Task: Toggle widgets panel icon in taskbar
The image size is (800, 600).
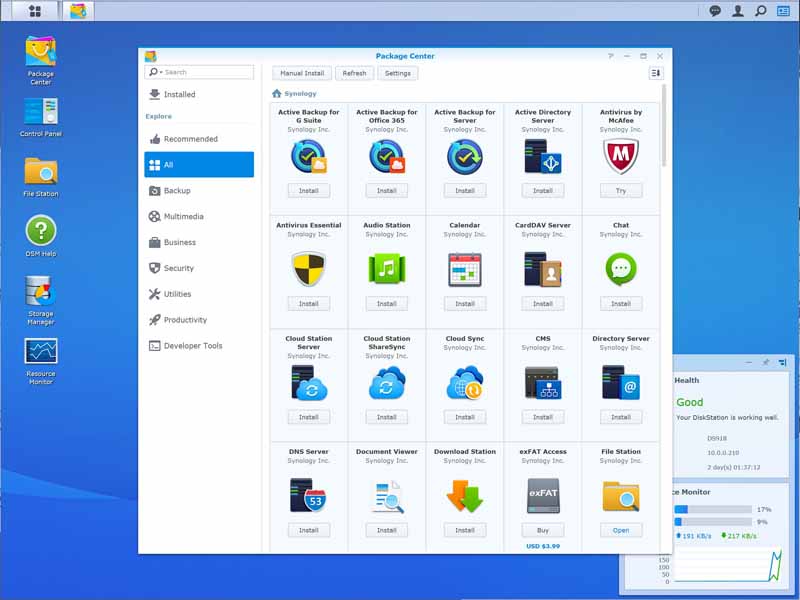Action: pyautogui.click(x=783, y=11)
